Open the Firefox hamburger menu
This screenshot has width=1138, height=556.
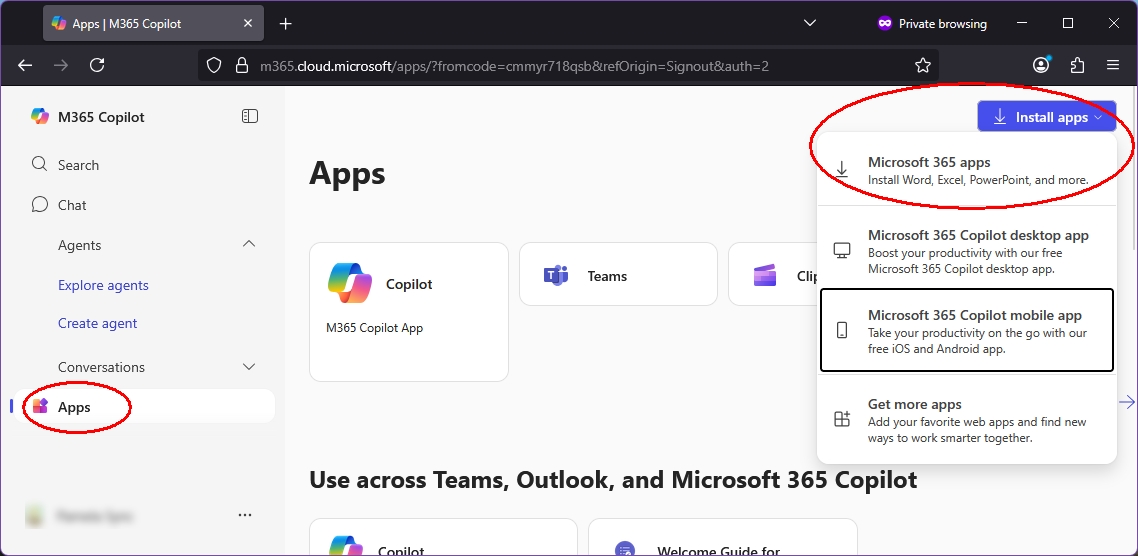[1113, 65]
